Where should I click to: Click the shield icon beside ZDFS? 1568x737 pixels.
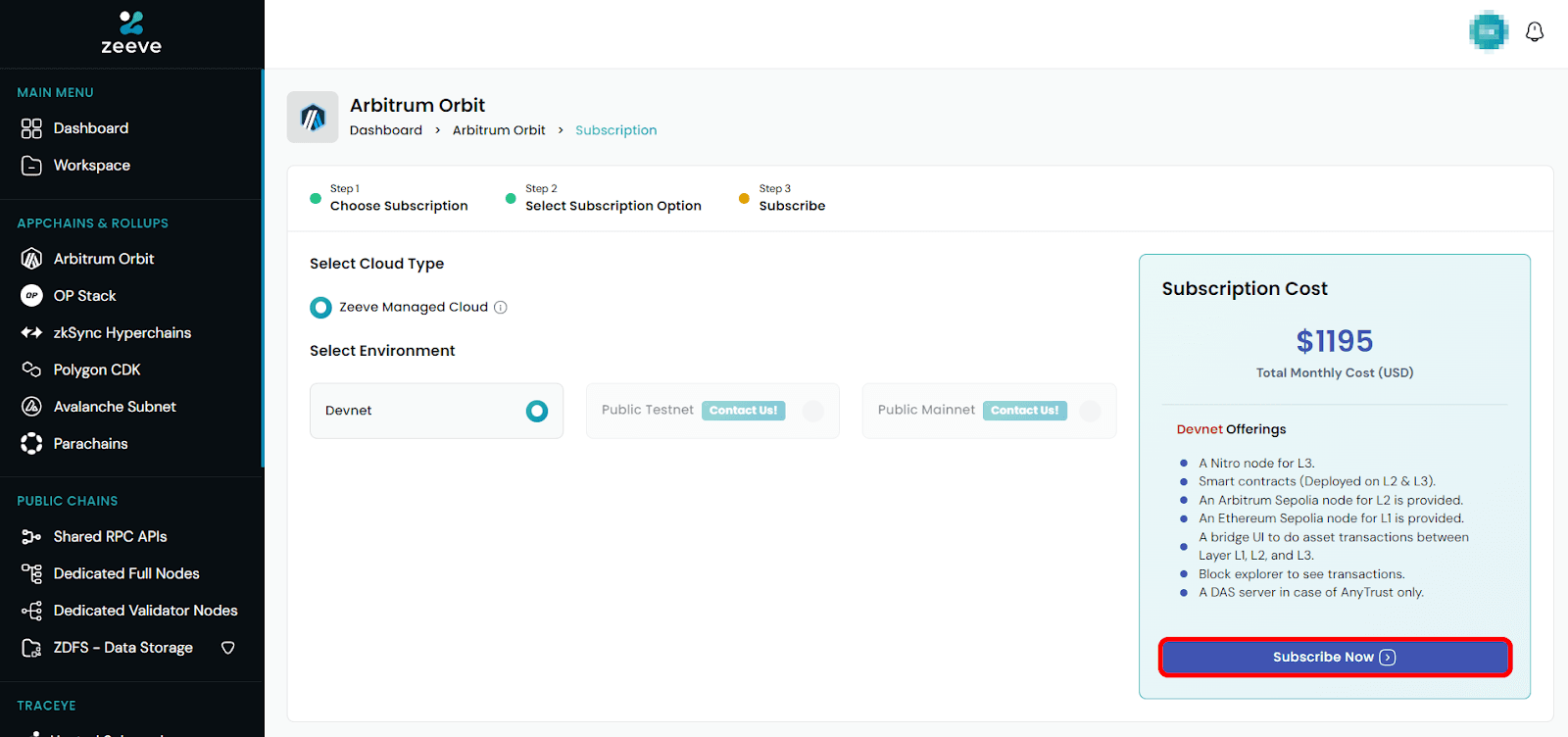coord(228,648)
